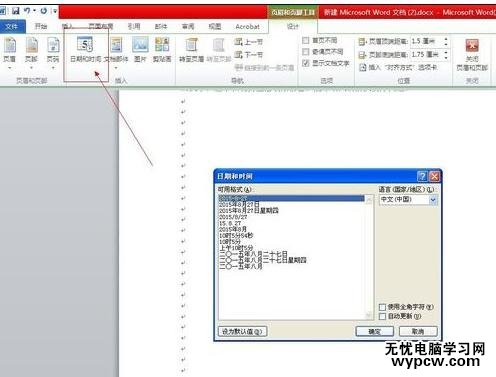496x377 pixels.
Task: Select time format "上午10时5分"
Action: click(x=236, y=248)
